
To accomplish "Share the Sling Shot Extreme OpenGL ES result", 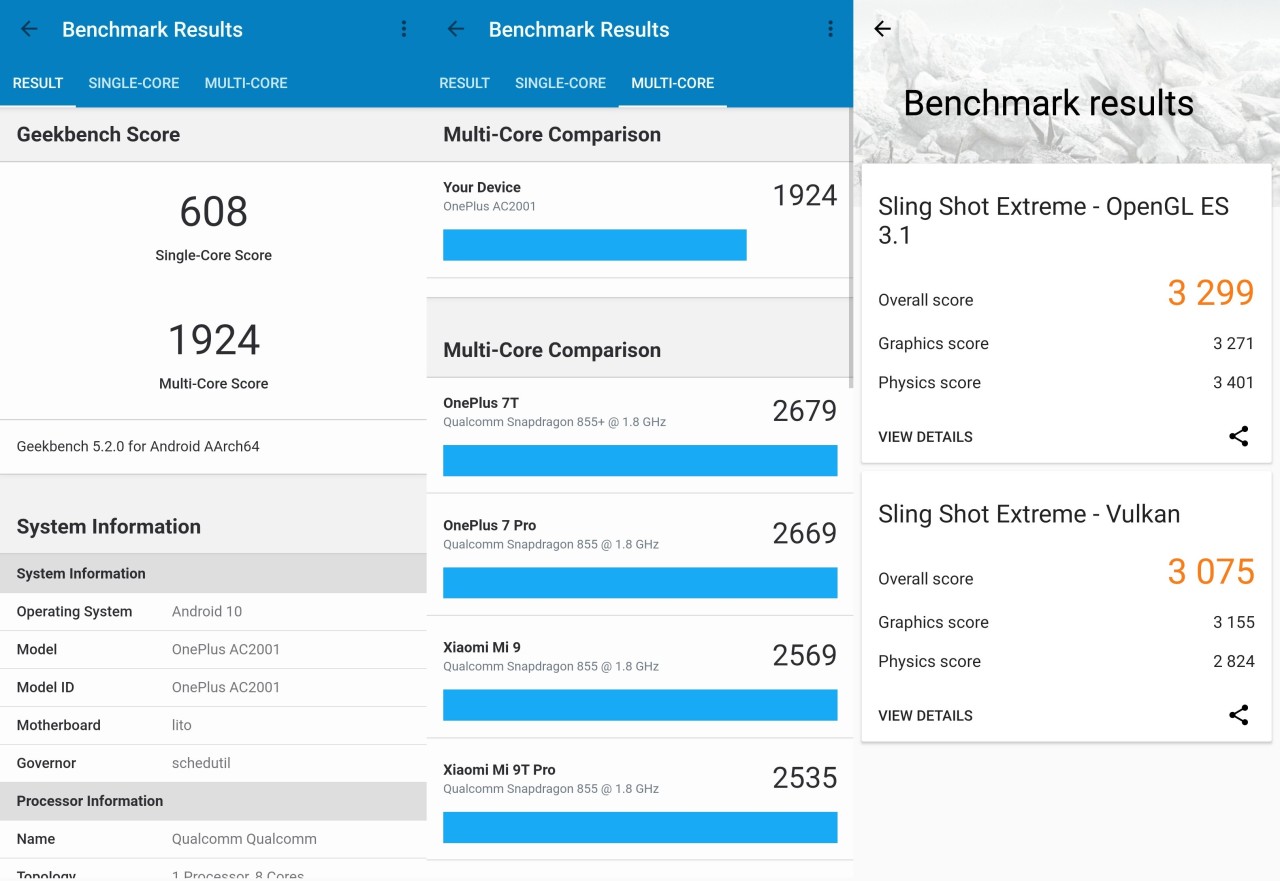I will 1238,436.
